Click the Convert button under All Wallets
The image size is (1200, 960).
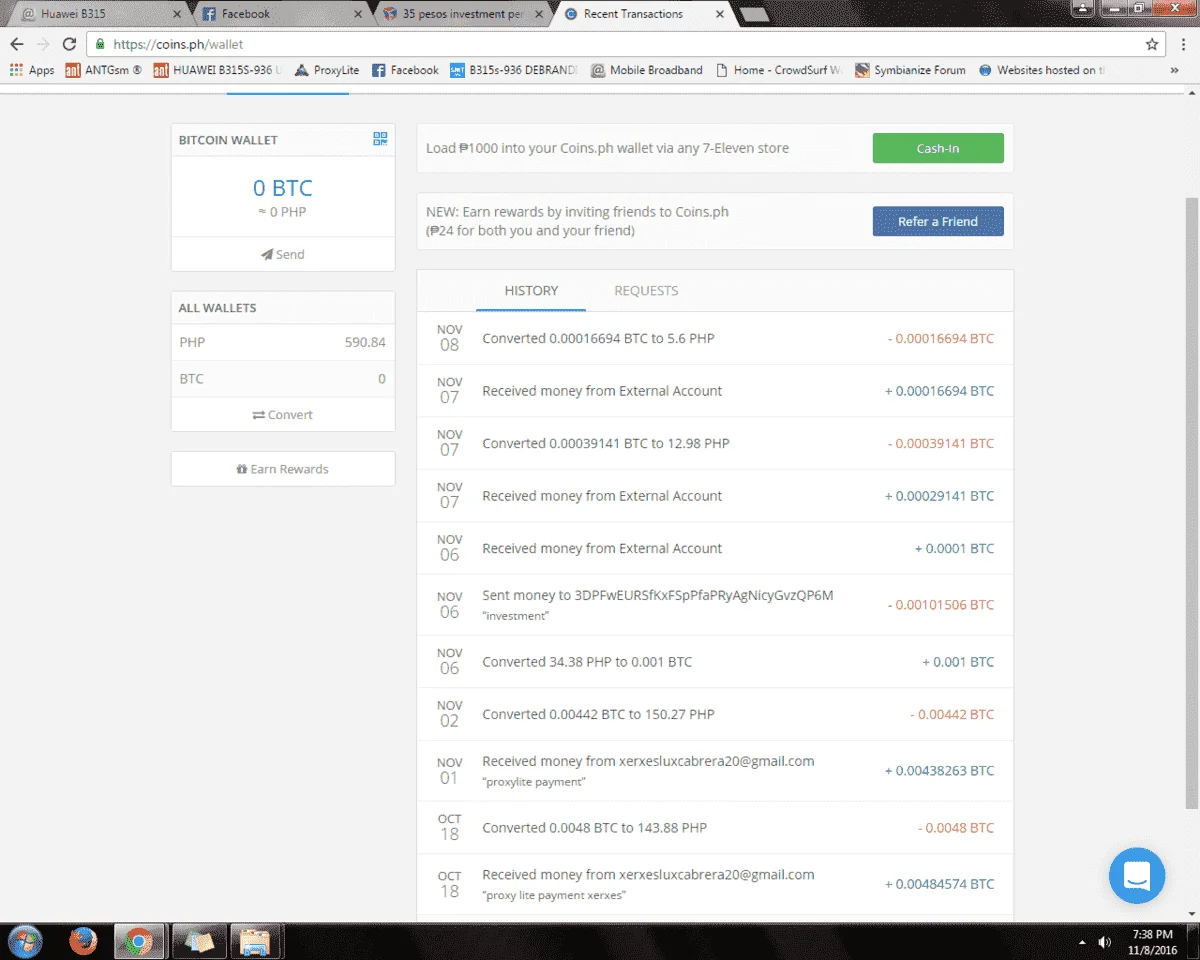283,414
